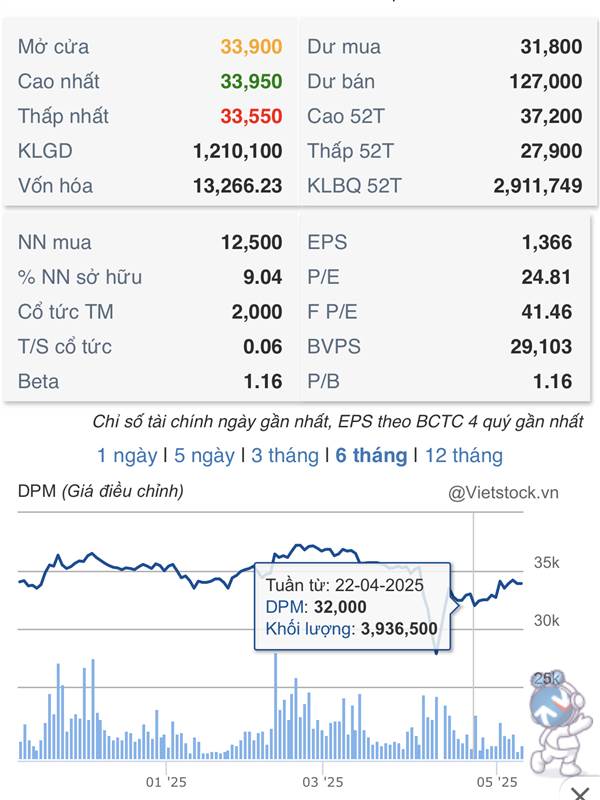Image resolution: width=600 pixels, height=800 pixels.
Task: Click the astronaut mascot floating icon
Action: pos(558,722)
